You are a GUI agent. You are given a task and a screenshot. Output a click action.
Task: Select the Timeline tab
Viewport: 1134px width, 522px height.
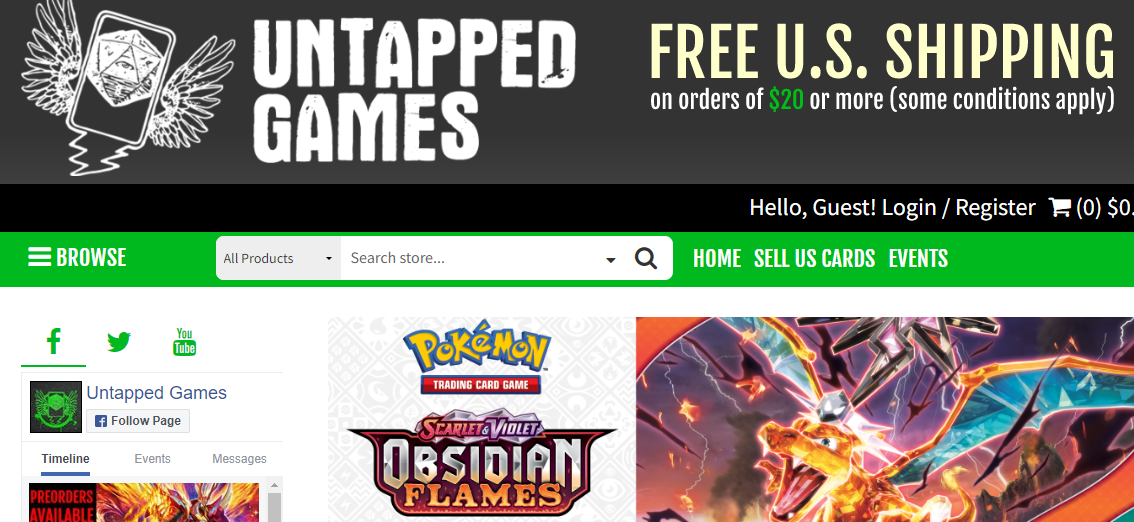65,458
